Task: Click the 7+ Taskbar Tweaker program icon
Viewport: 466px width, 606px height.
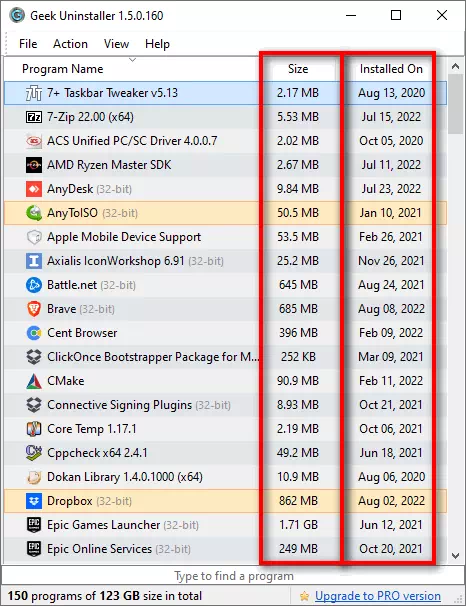Action: click(x=34, y=93)
